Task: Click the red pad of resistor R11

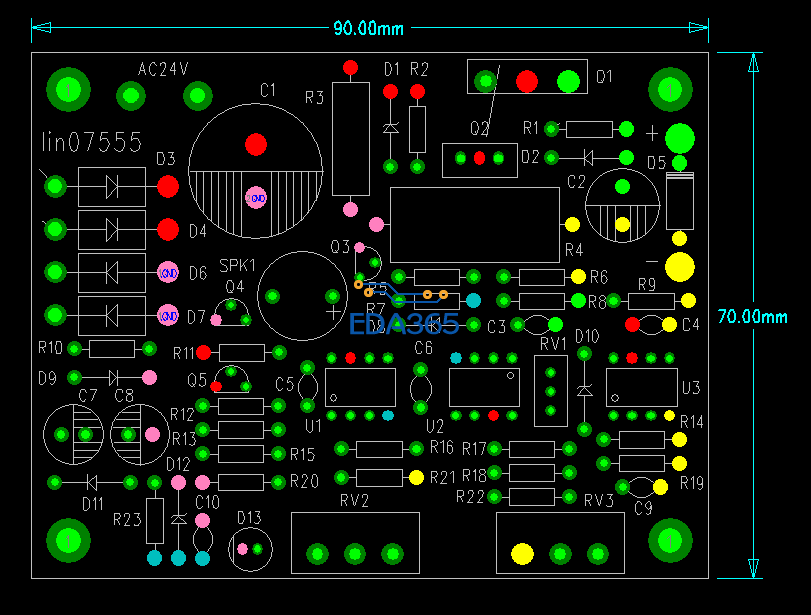Action: coord(203,353)
